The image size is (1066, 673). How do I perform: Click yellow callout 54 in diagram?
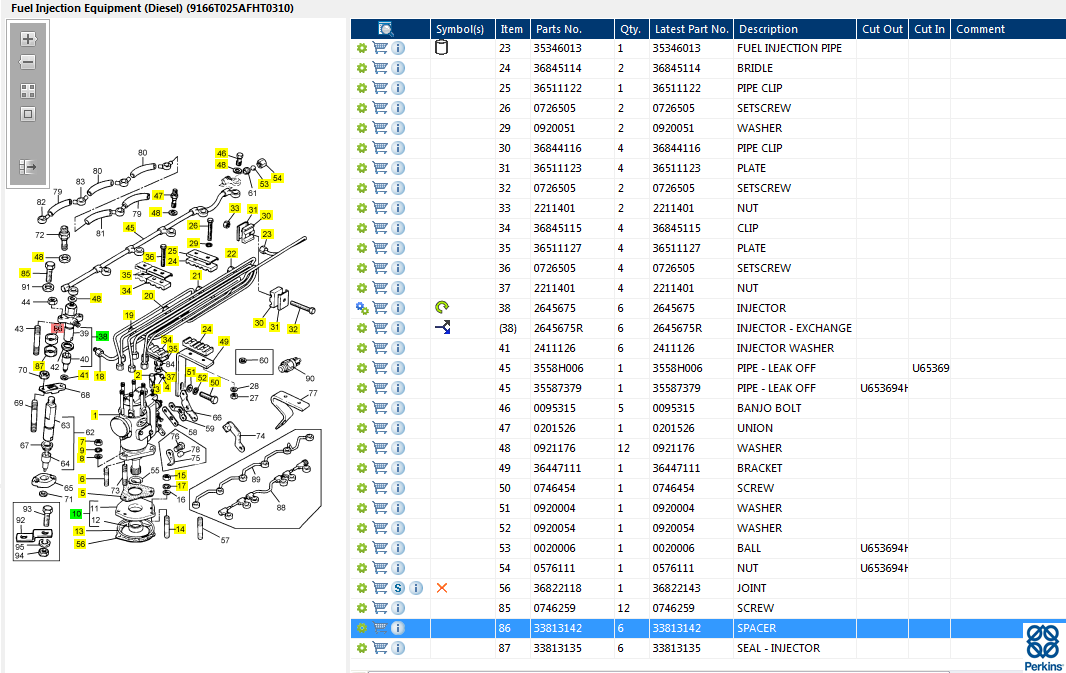(x=277, y=178)
